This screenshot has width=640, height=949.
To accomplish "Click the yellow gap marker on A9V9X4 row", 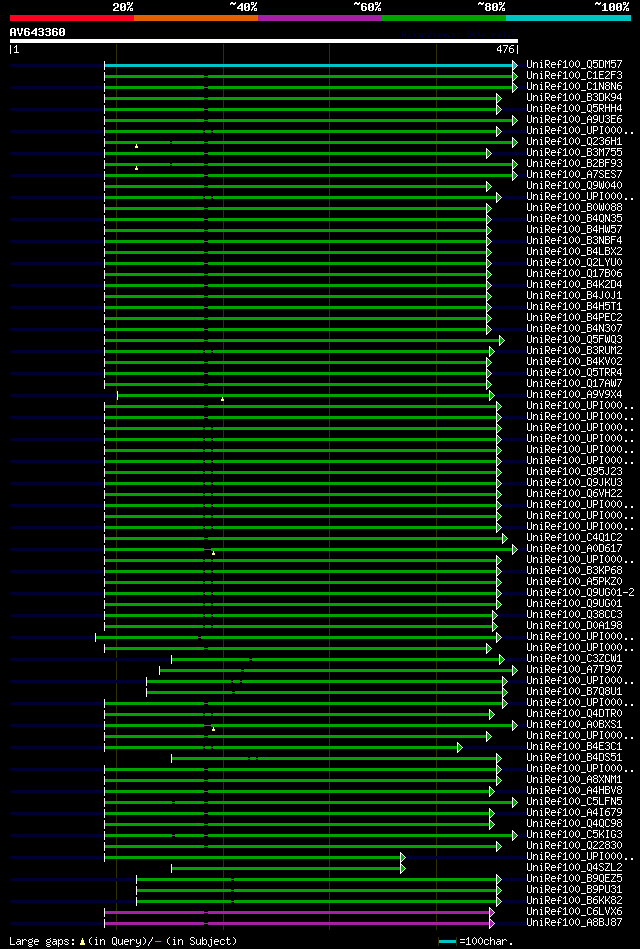I will [222, 399].
